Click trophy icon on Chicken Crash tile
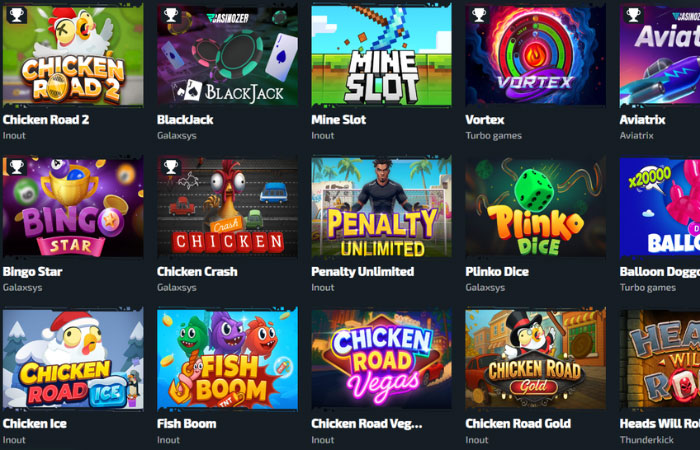Screen dimensions: 700x450 click(171, 167)
